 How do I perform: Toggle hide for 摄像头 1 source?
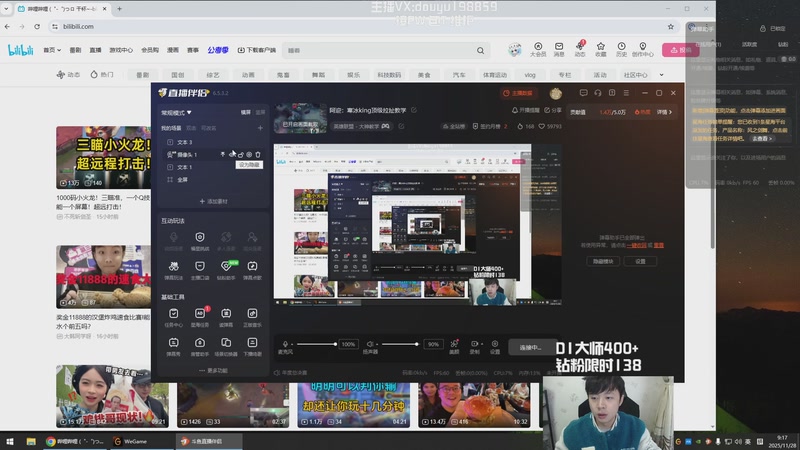232,154
